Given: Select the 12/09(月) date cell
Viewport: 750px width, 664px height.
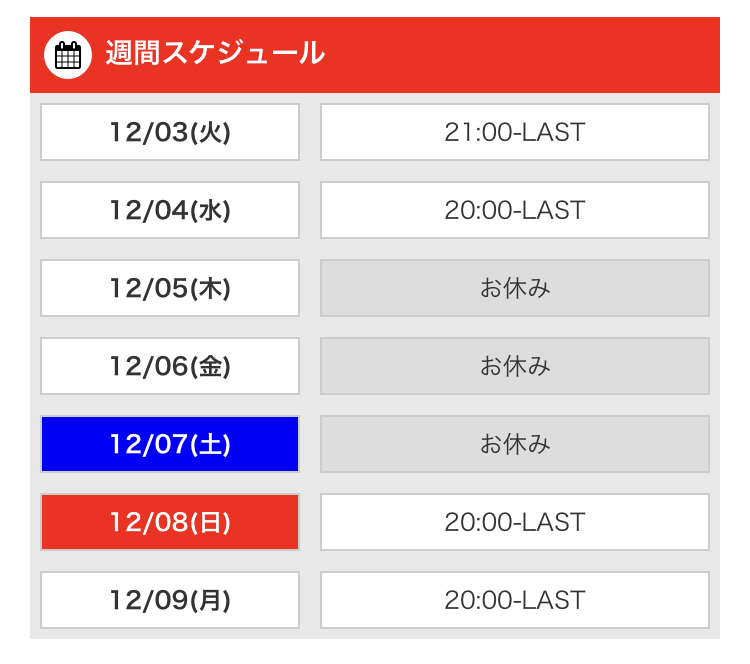Looking at the screenshot, I should click(170, 600).
